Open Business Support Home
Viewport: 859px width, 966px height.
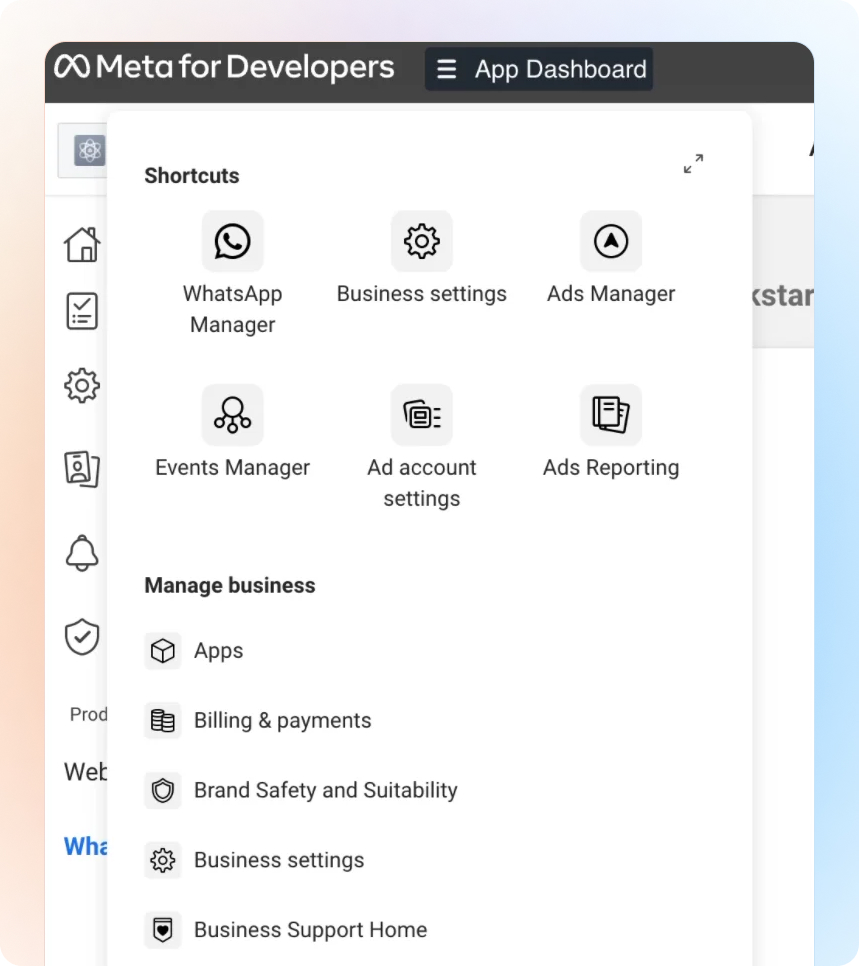[x=310, y=930]
